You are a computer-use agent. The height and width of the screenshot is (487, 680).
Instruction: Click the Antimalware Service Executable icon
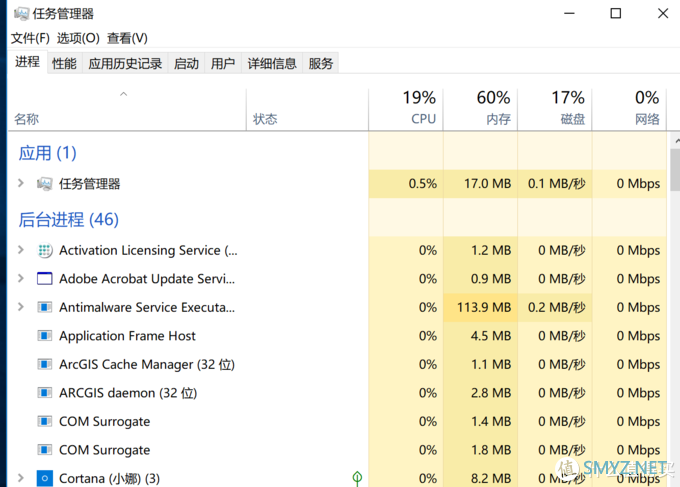(x=45, y=307)
